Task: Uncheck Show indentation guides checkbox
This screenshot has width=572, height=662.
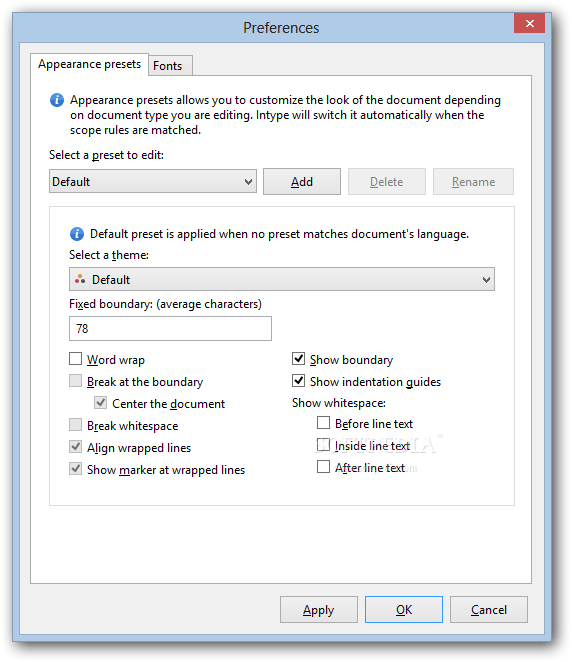Action: click(298, 381)
